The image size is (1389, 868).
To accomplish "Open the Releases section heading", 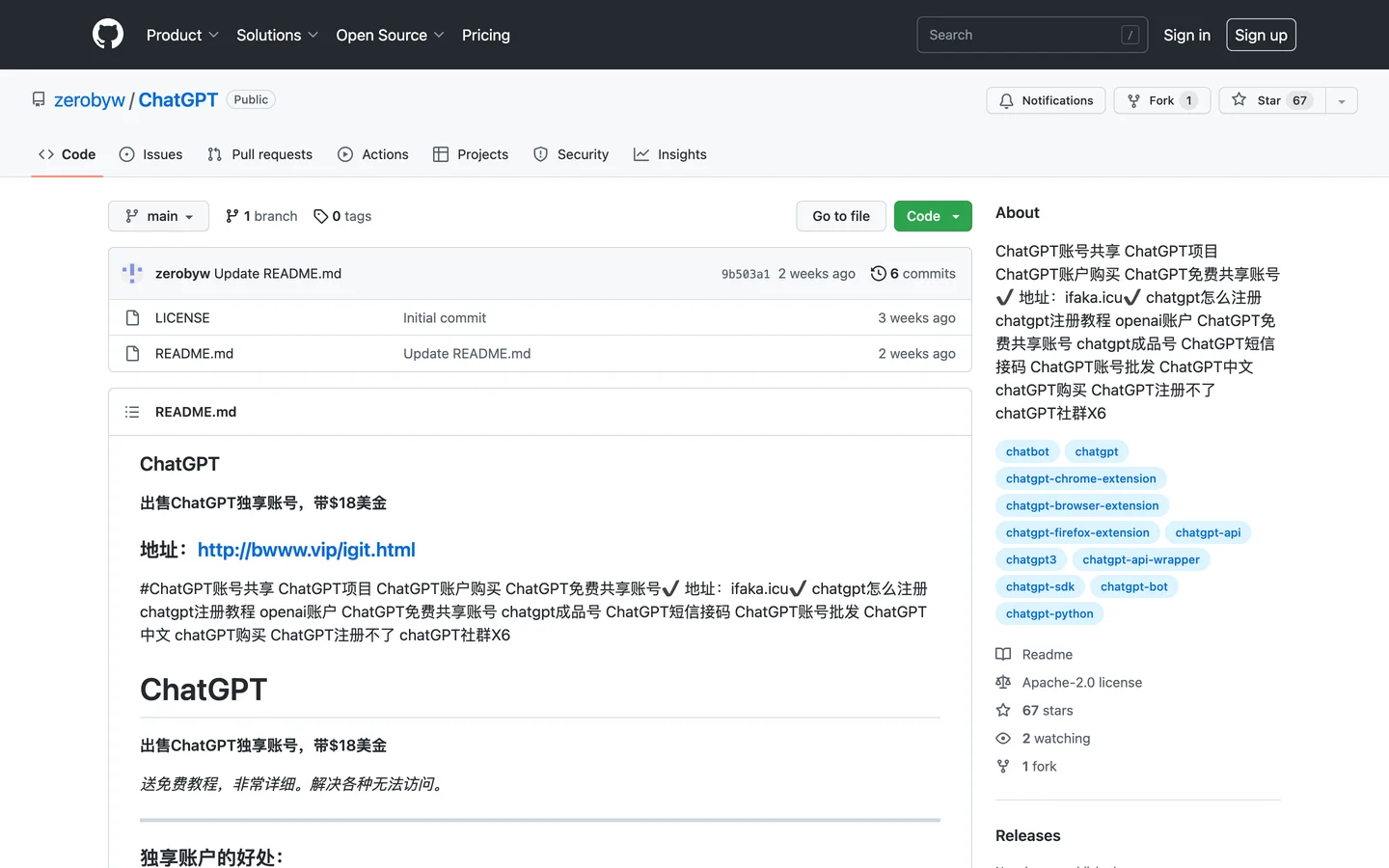I will point(1027,835).
